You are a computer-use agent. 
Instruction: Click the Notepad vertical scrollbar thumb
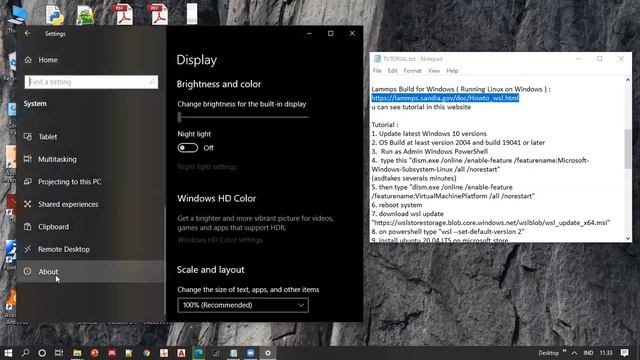(628, 149)
